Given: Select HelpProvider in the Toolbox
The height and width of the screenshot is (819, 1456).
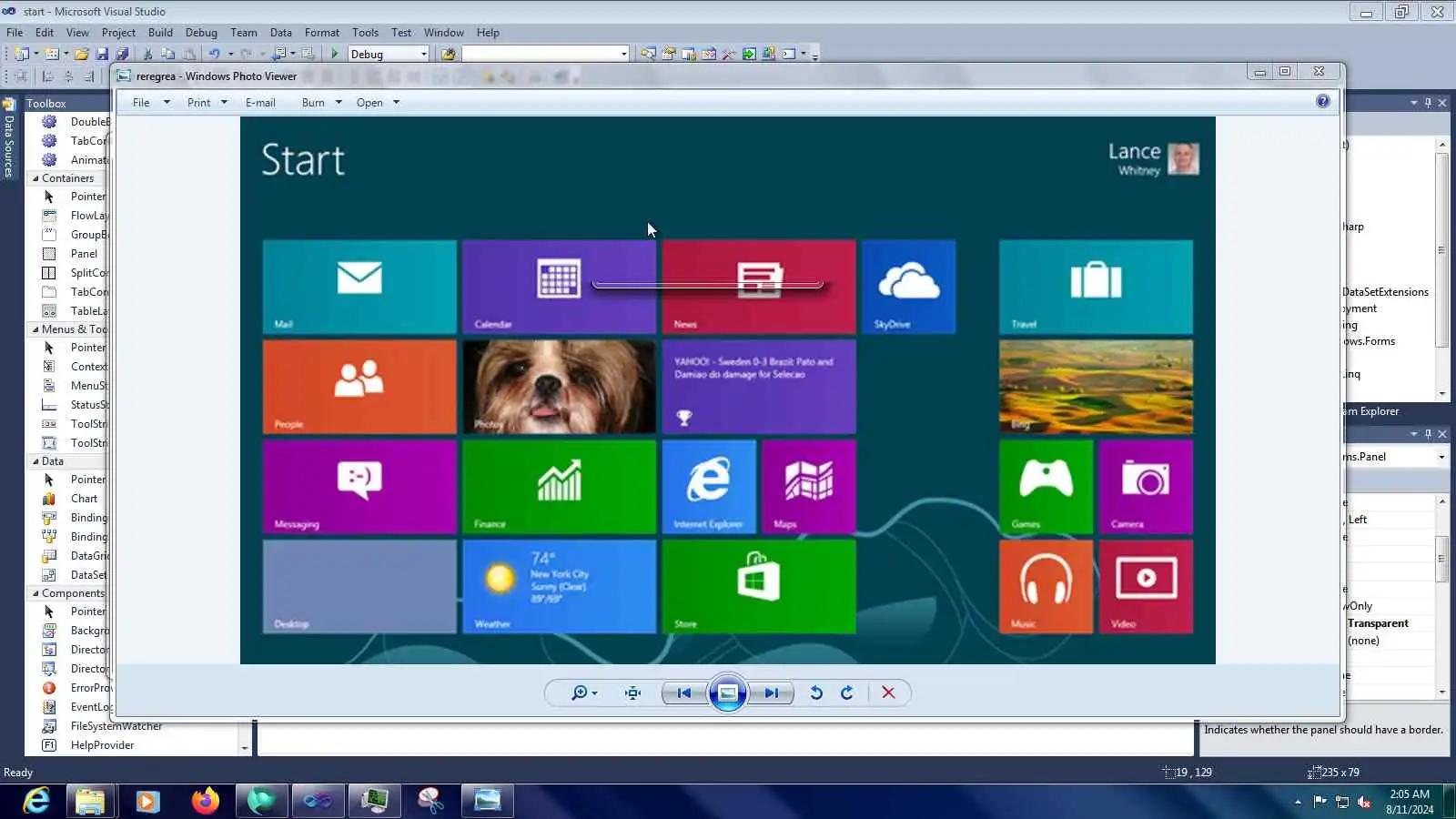Looking at the screenshot, I should tap(102, 745).
